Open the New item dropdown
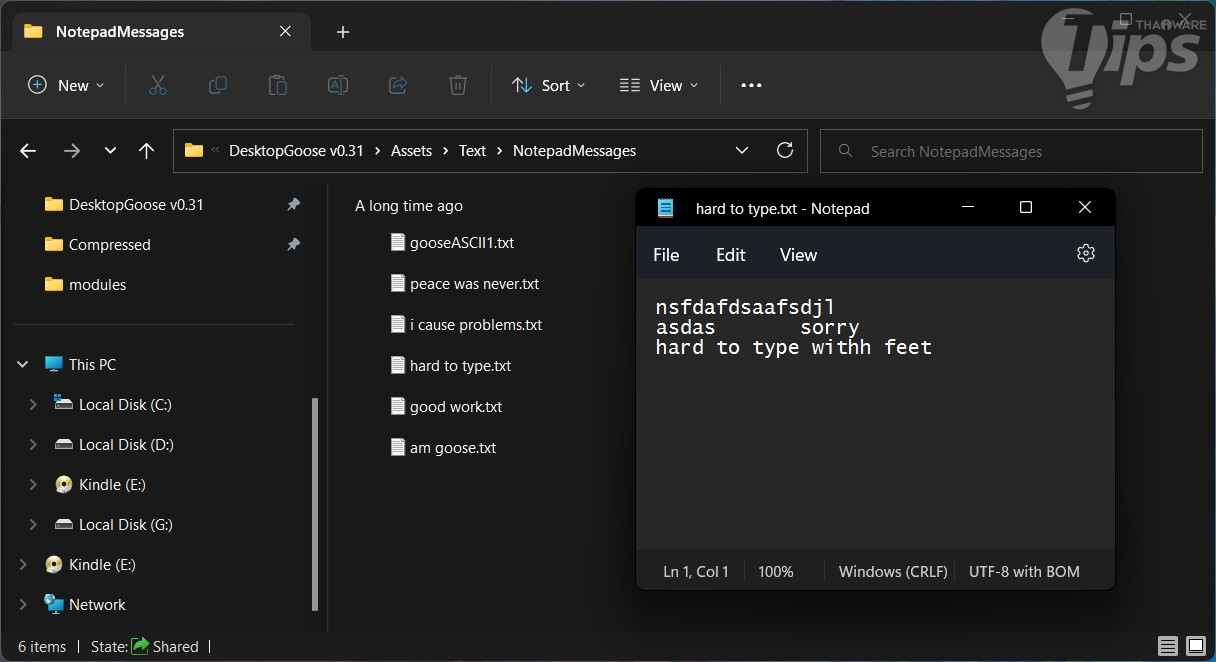The width and height of the screenshot is (1216, 662). click(66, 85)
